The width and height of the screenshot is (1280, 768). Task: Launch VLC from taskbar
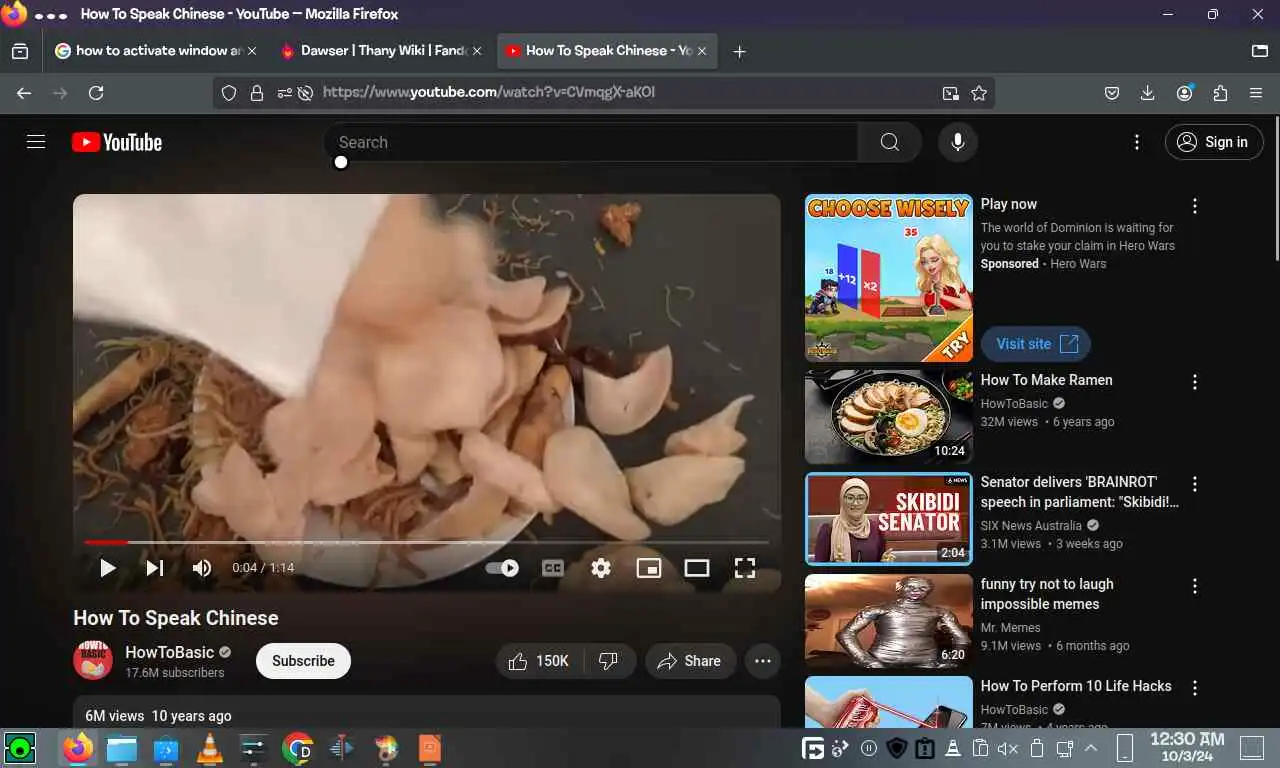209,748
